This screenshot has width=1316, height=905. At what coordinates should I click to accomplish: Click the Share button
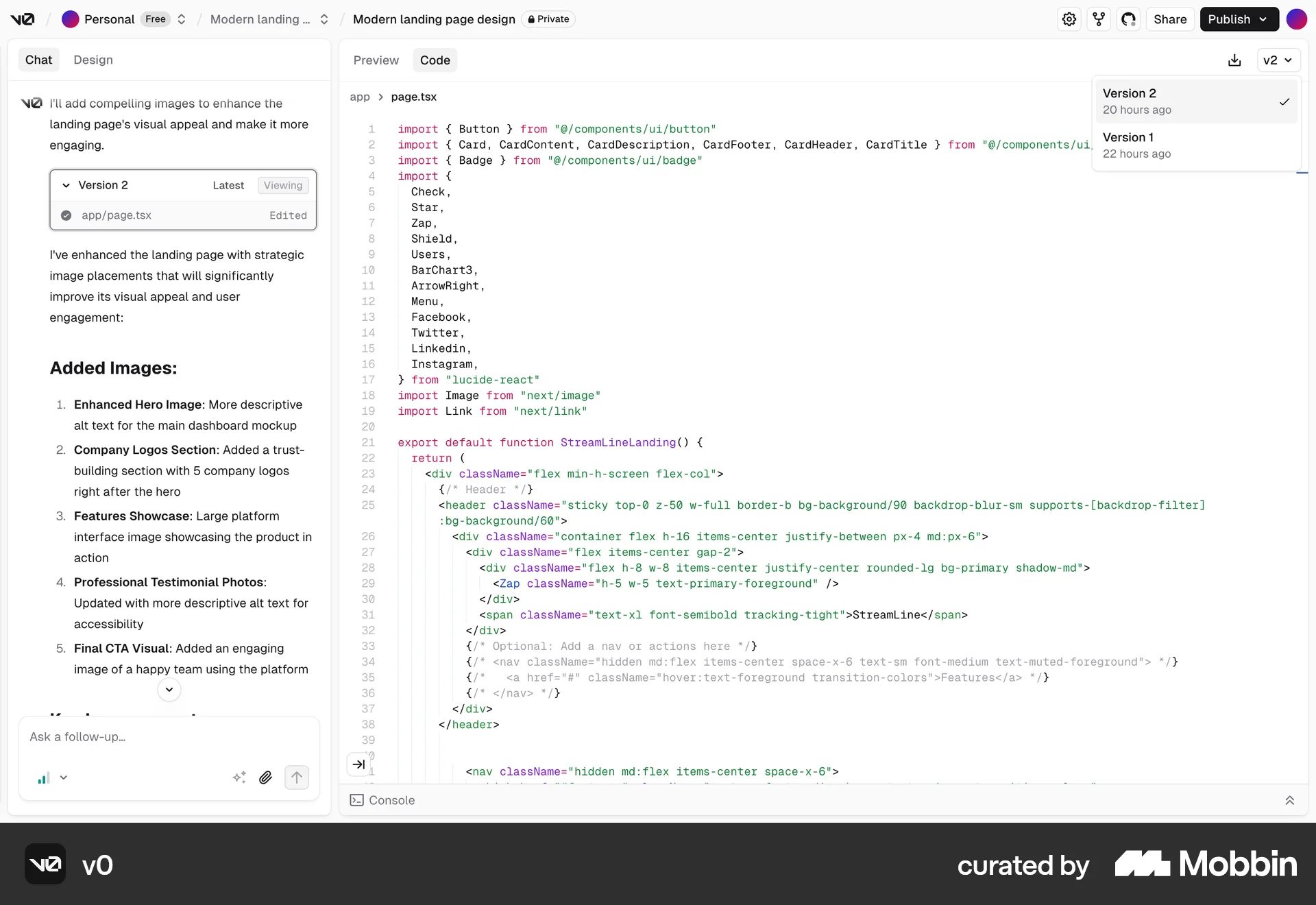pos(1171,19)
